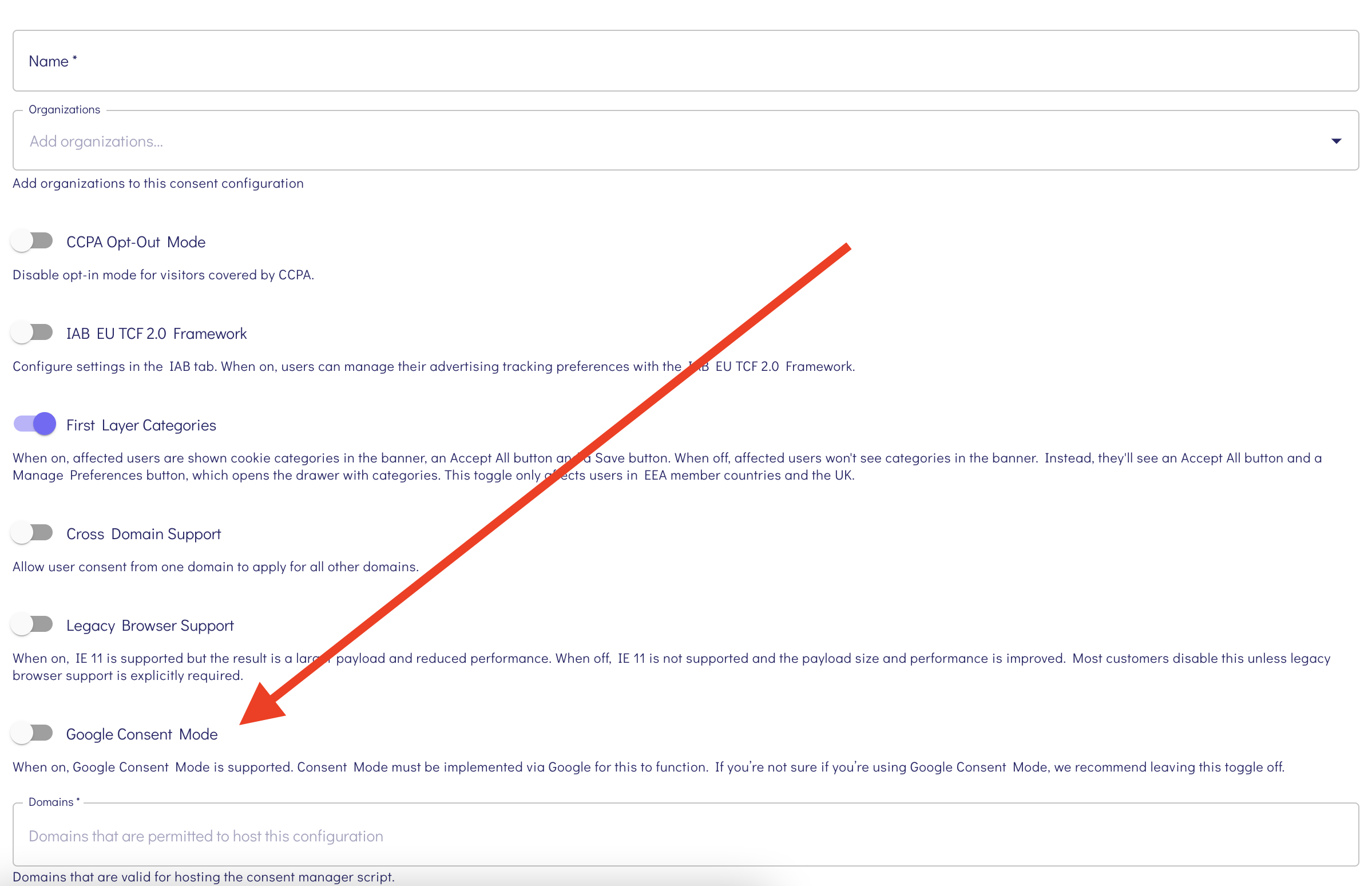The width and height of the screenshot is (1372, 886).
Task: Click the Cross Domain Support label text
Action: pos(143,534)
